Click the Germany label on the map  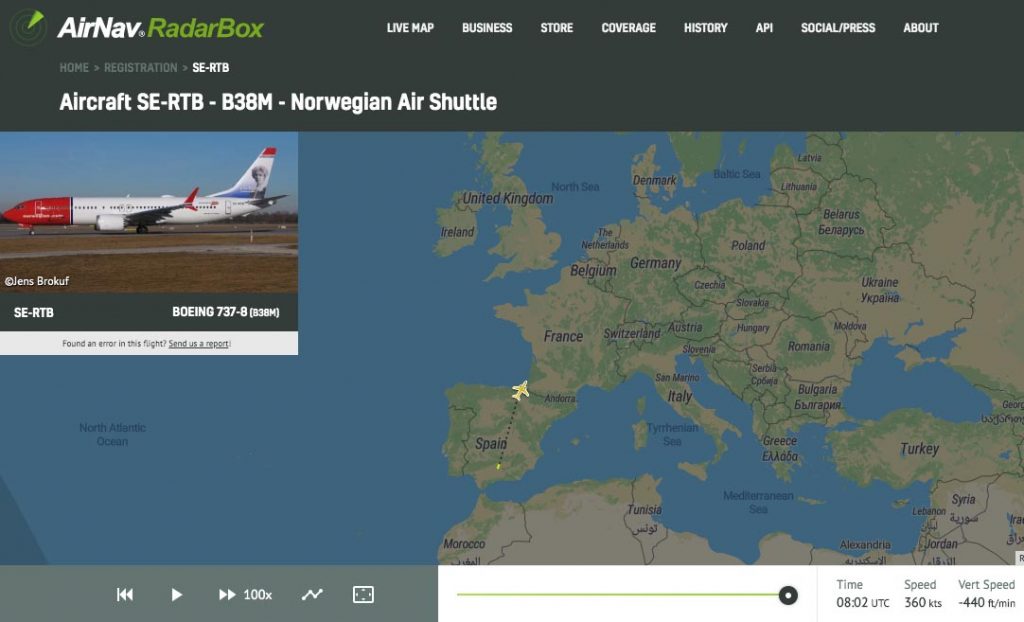656,263
